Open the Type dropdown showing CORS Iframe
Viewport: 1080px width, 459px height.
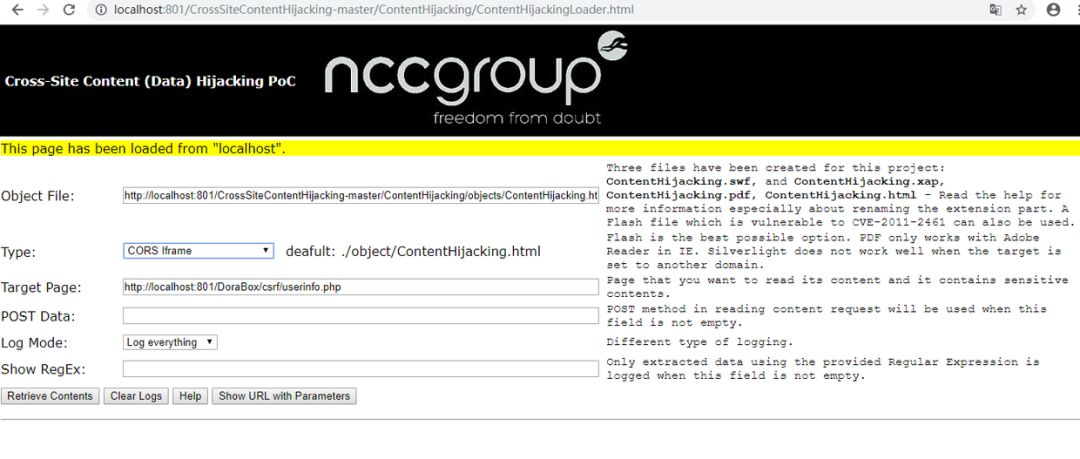coord(198,251)
